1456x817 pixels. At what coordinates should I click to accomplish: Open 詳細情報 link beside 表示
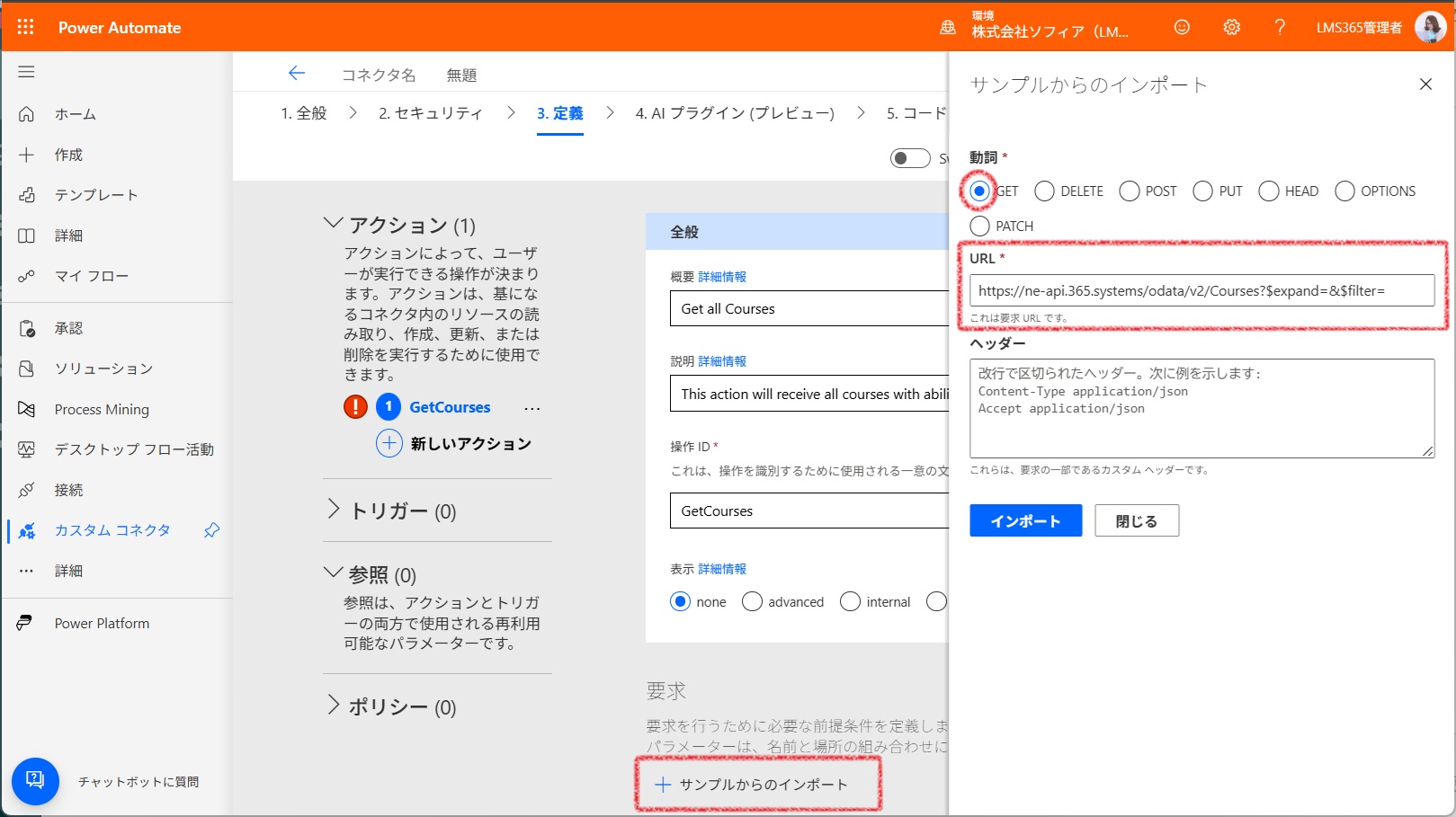[722, 569]
